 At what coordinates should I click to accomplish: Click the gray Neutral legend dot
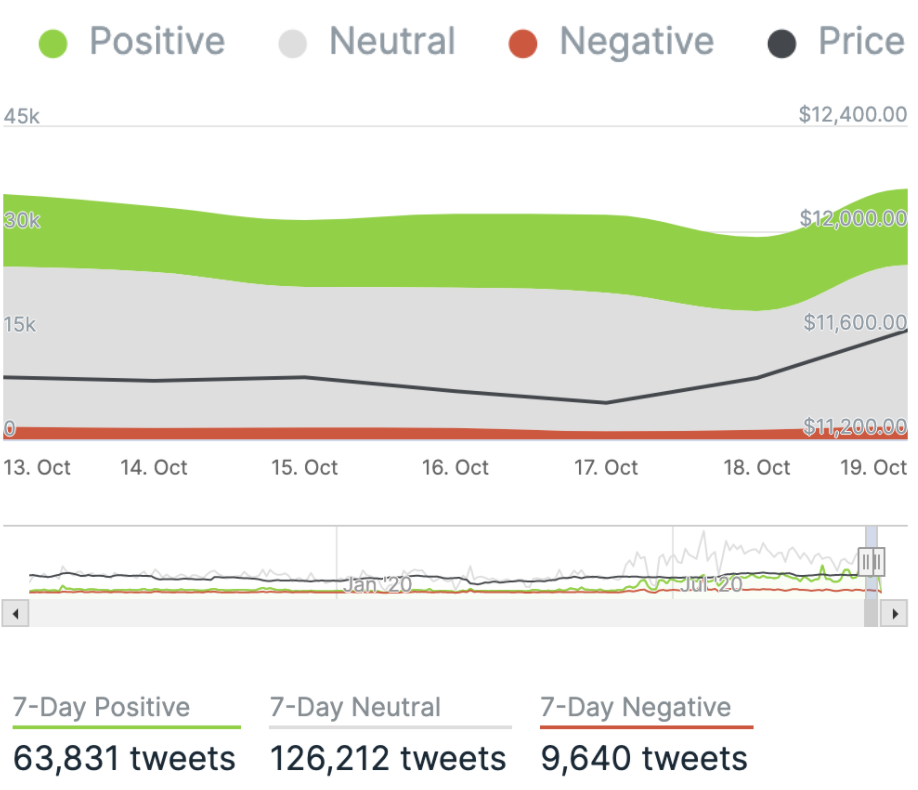click(292, 44)
